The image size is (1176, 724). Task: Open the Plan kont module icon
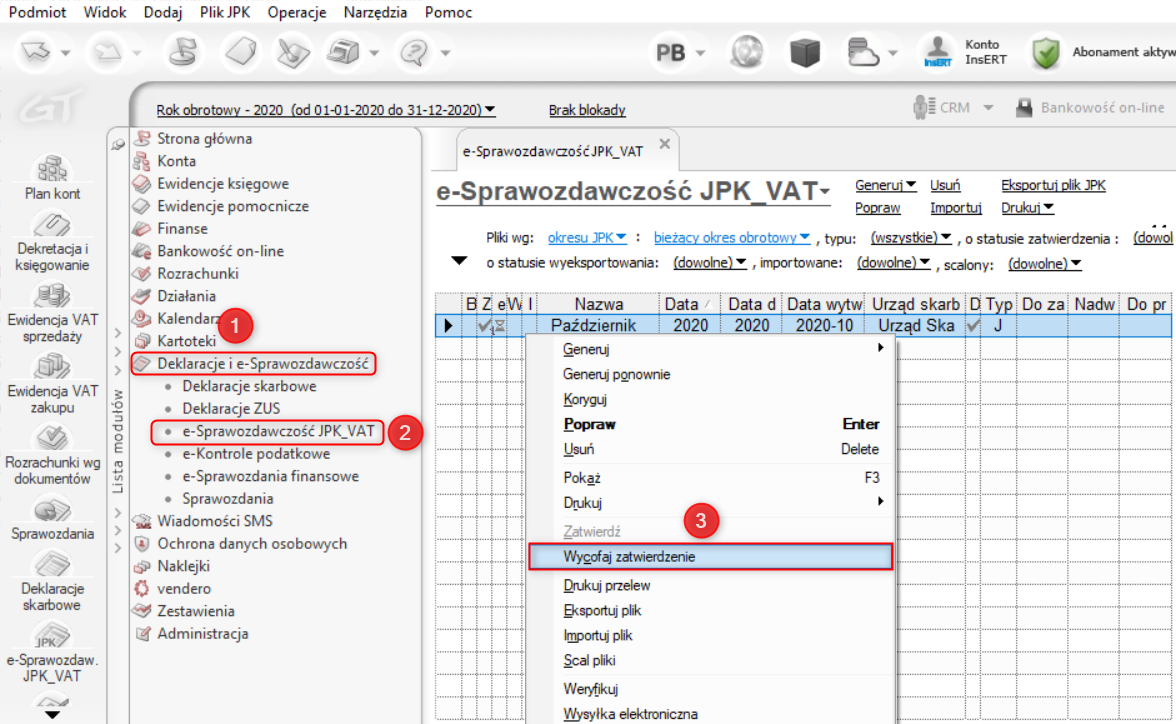tap(52, 169)
